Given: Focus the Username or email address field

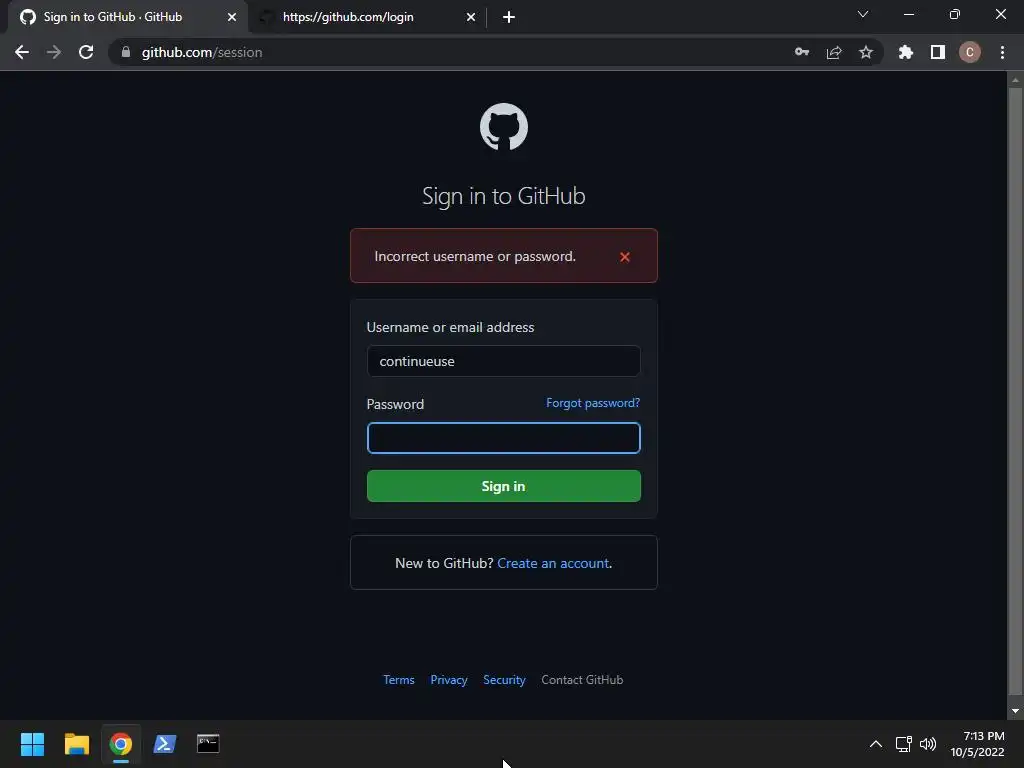Looking at the screenshot, I should 504,361.
